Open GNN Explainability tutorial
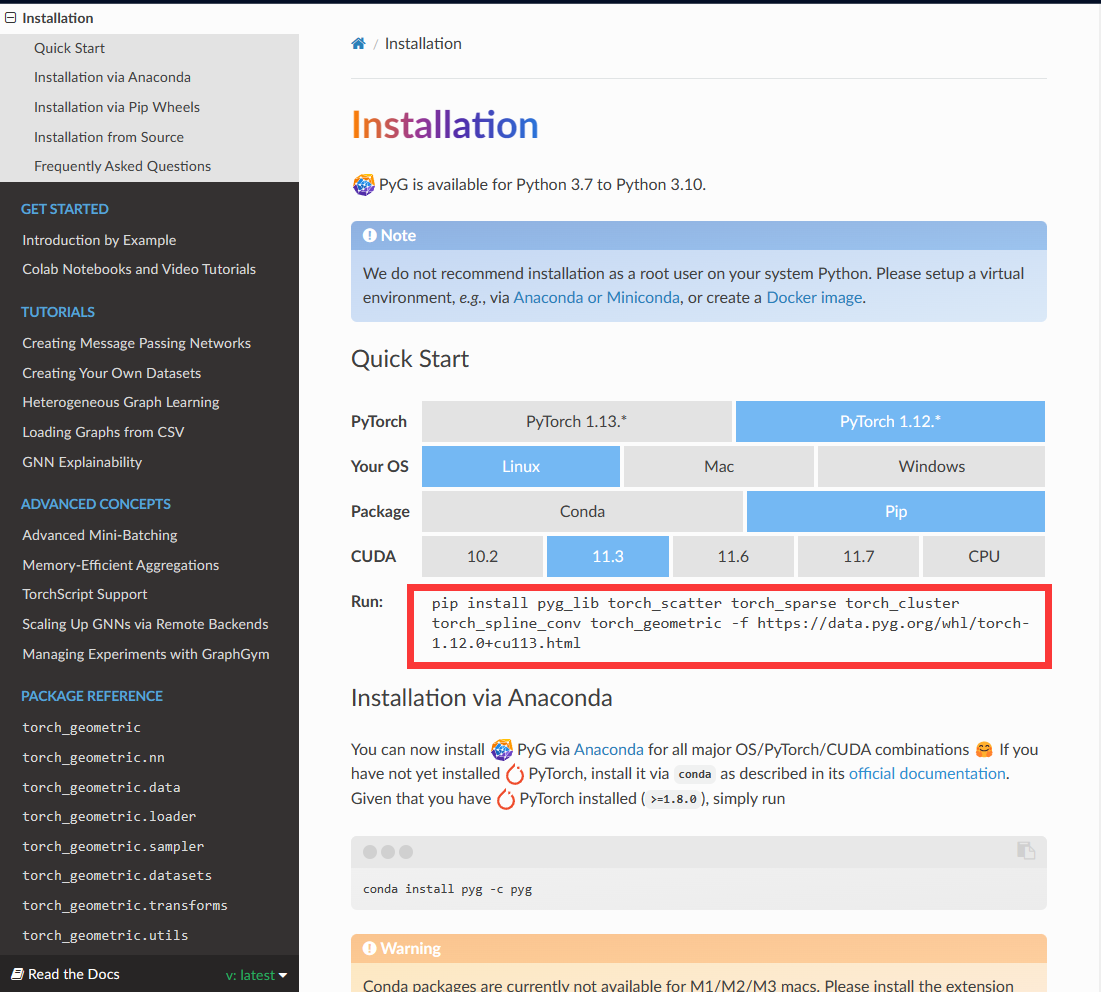1101x992 pixels. pyautogui.click(x=82, y=462)
